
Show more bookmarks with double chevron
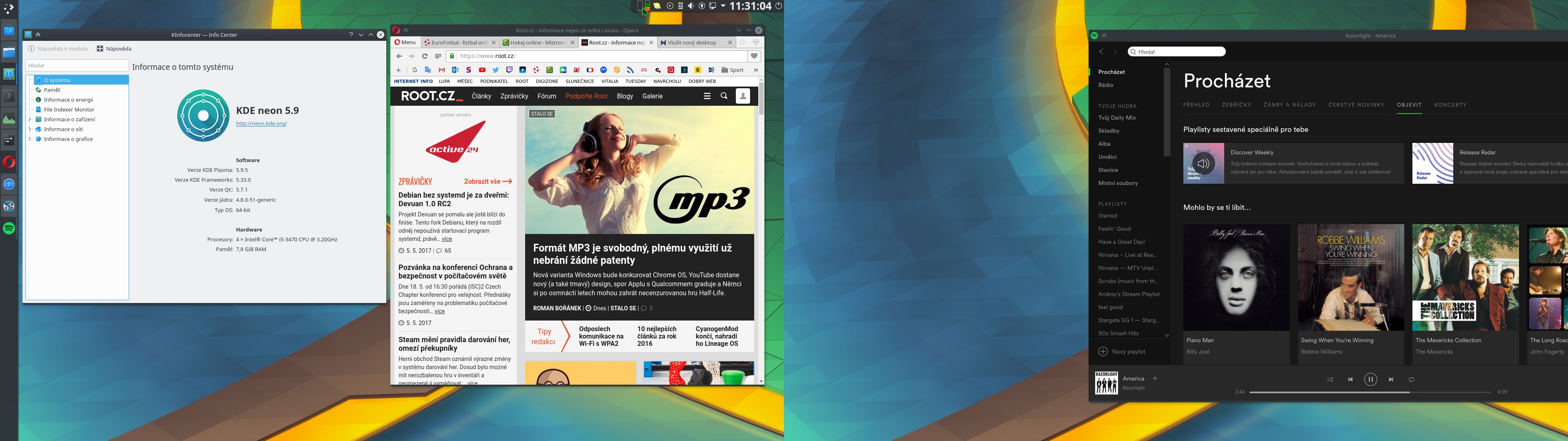point(756,70)
